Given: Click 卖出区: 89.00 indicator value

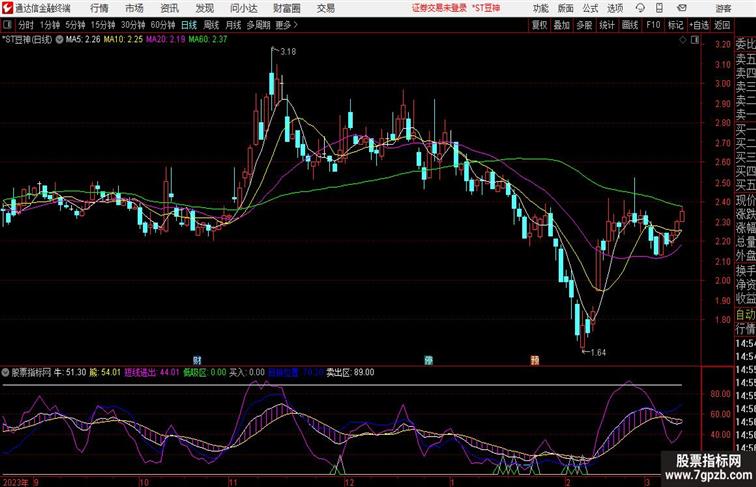Looking at the screenshot, I should pyautogui.click(x=350, y=372).
